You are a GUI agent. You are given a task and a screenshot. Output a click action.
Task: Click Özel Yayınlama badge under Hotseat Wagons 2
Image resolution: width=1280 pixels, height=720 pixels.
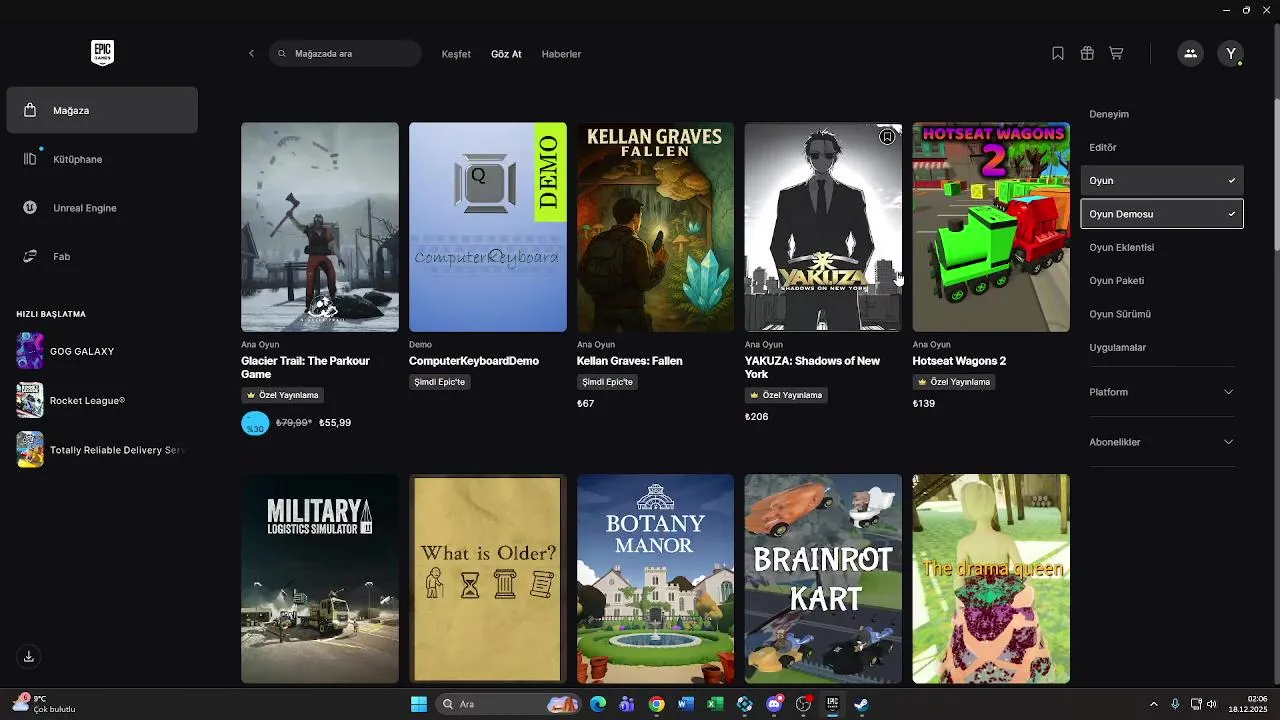(x=954, y=382)
